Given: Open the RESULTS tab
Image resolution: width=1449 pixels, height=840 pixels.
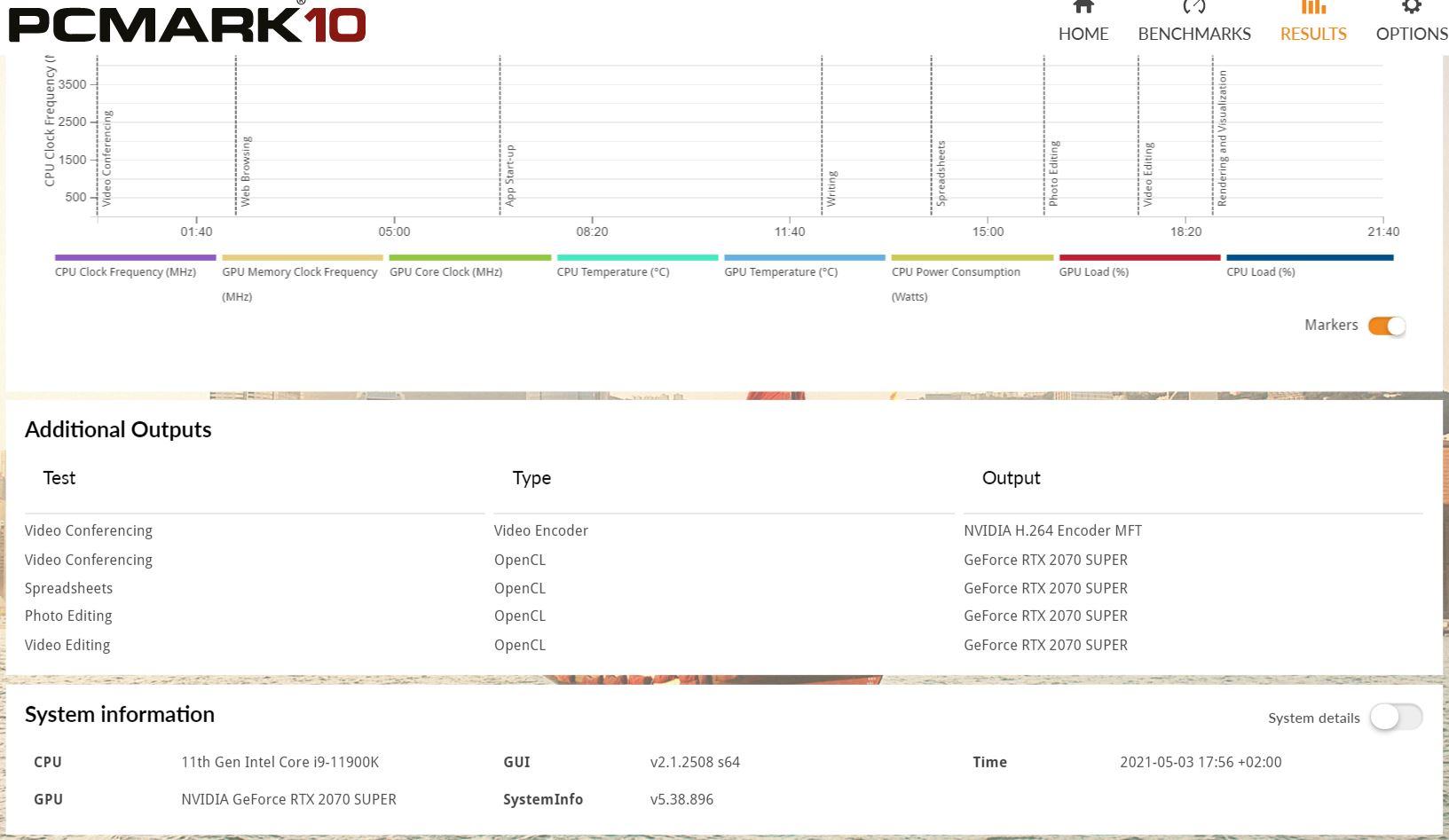Looking at the screenshot, I should click(1313, 21).
